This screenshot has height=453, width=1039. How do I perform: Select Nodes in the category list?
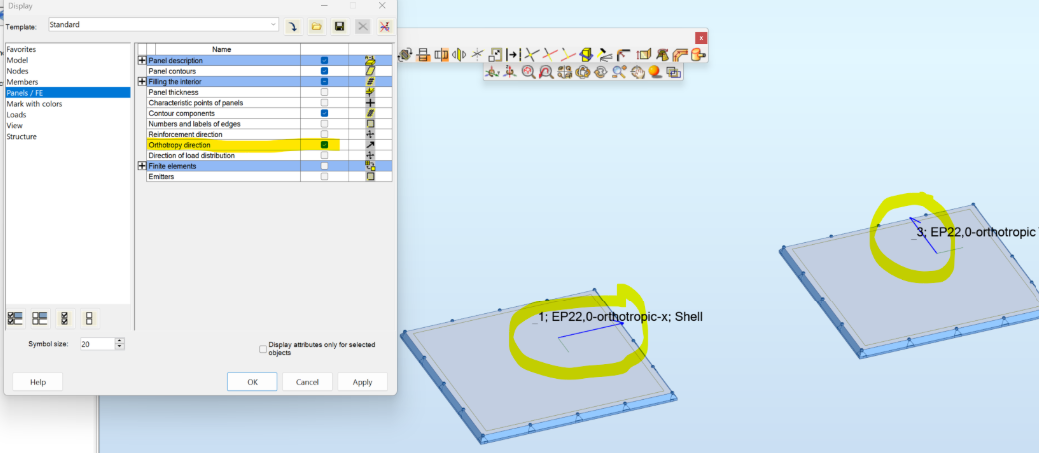tap(17, 71)
